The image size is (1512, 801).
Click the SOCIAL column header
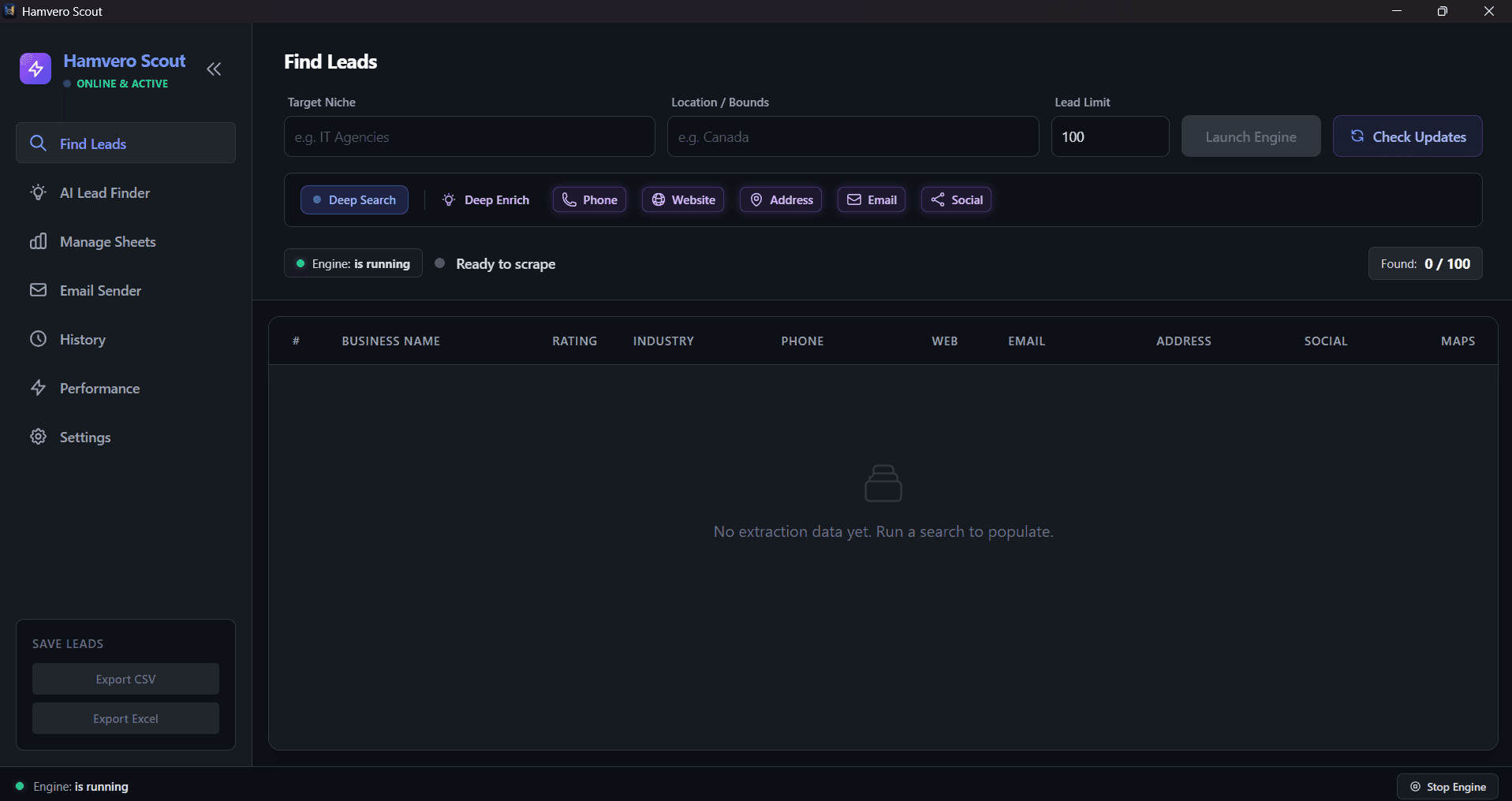[1326, 341]
